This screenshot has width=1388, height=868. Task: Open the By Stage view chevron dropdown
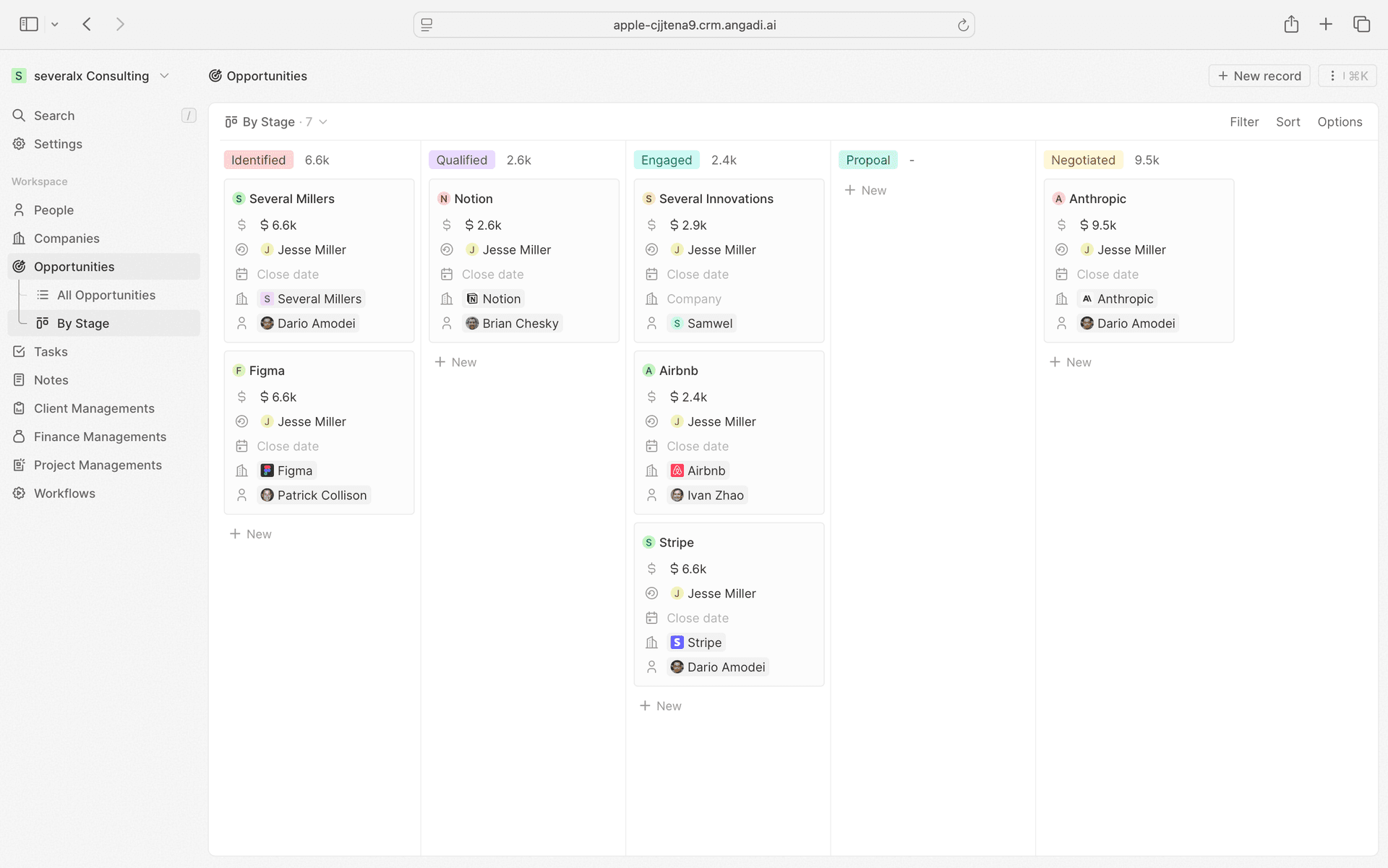pyautogui.click(x=323, y=121)
